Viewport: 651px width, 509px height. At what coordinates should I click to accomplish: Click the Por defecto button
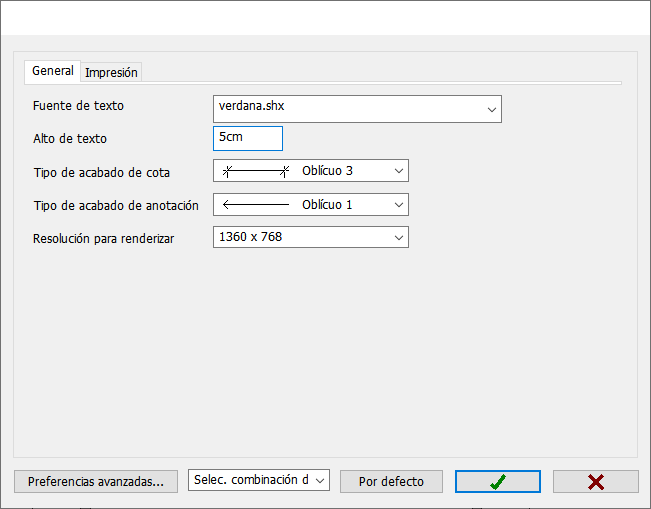pyautogui.click(x=391, y=482)
